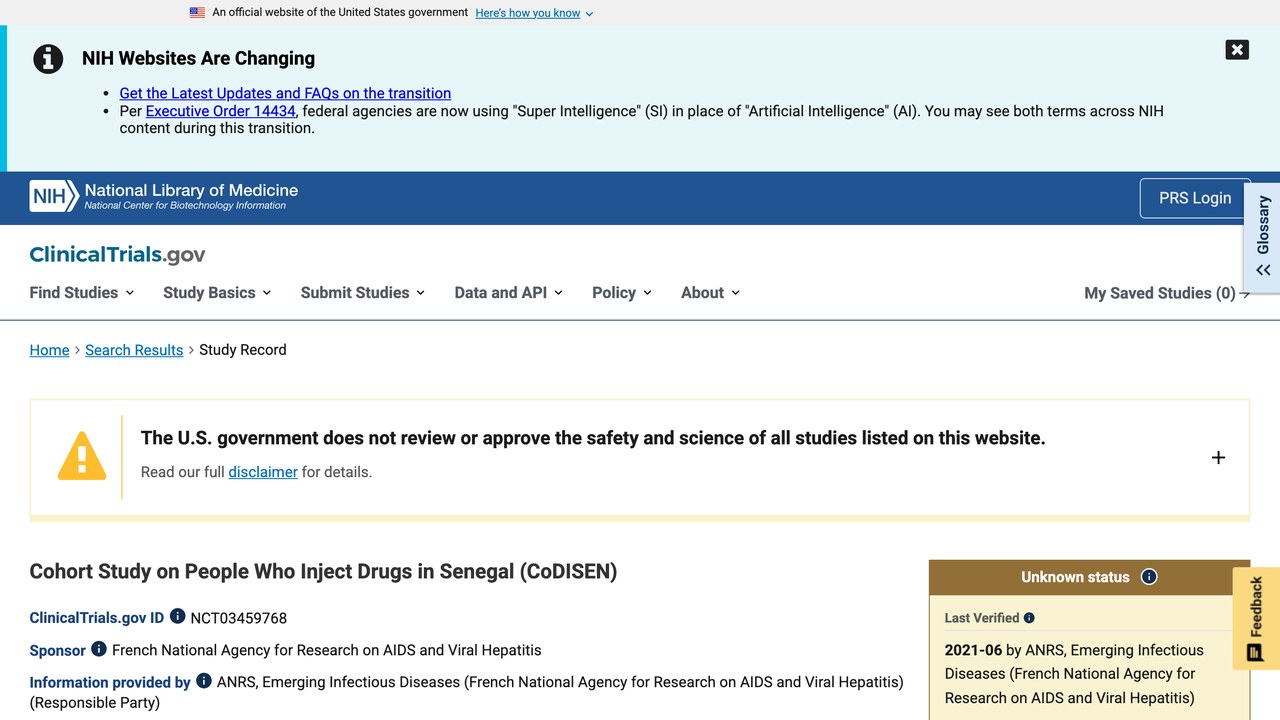Open Latest Updates and FAQs transition link
The image size is (1280, 720).
(285, 93)
